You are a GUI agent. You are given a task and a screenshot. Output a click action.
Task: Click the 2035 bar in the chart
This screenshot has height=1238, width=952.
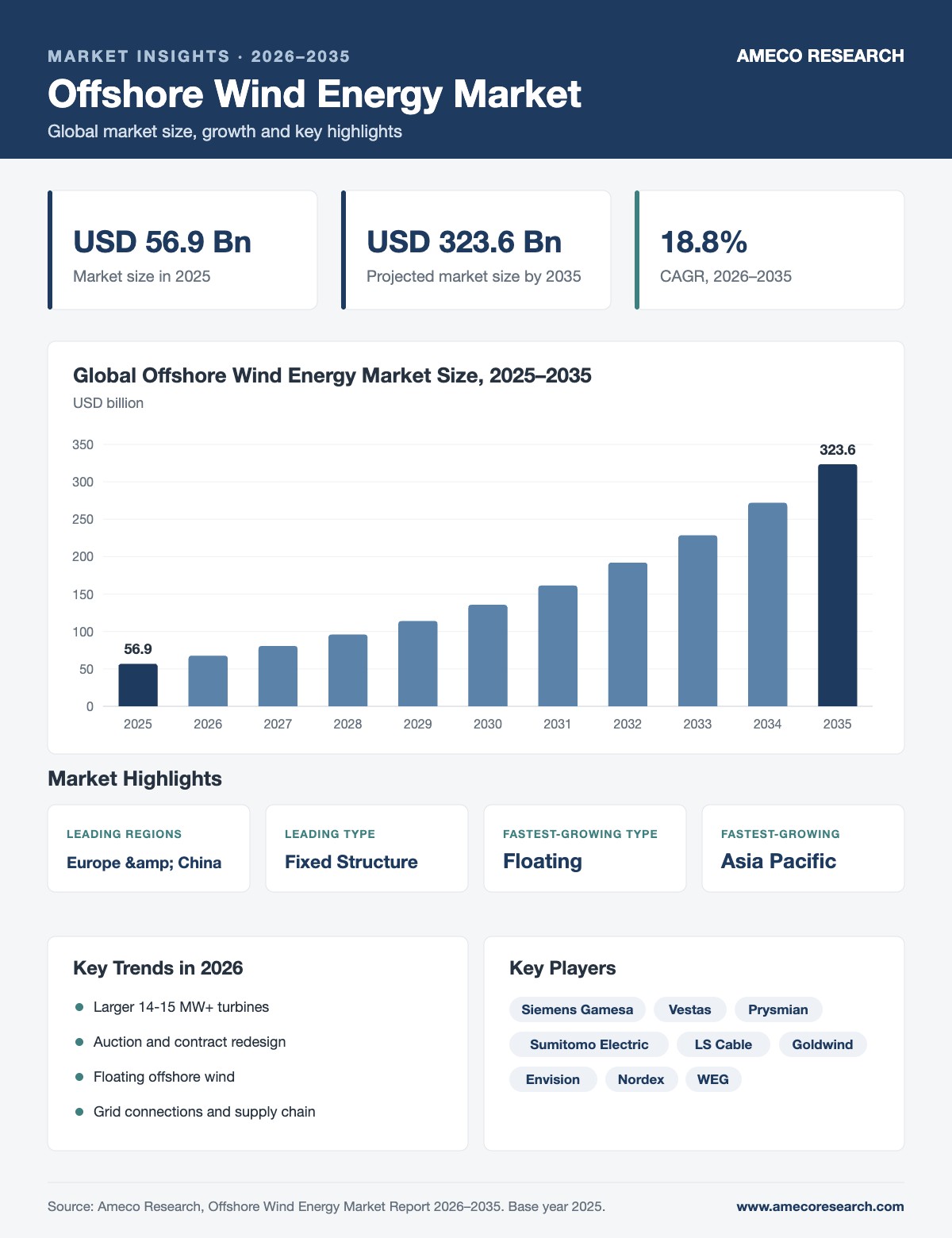pyautogui.click(x=838, y=585)
